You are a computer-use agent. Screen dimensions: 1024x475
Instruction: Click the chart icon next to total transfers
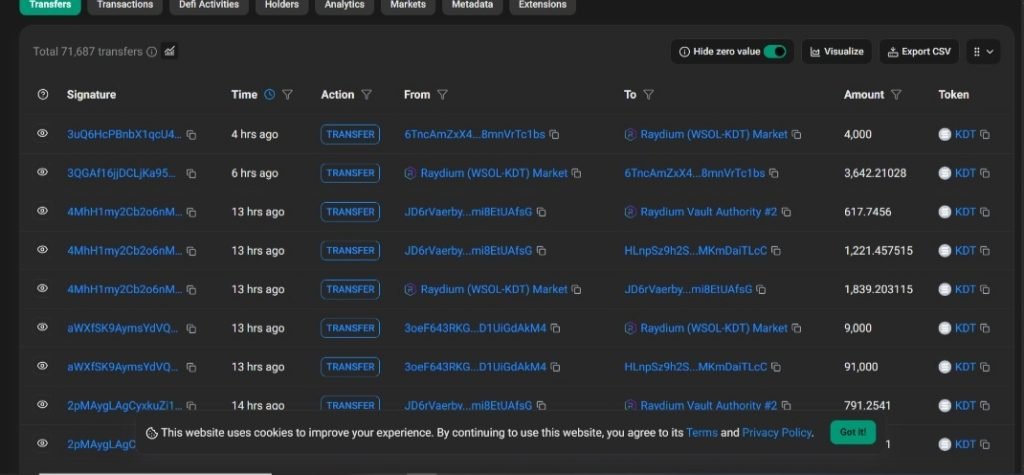170,51
